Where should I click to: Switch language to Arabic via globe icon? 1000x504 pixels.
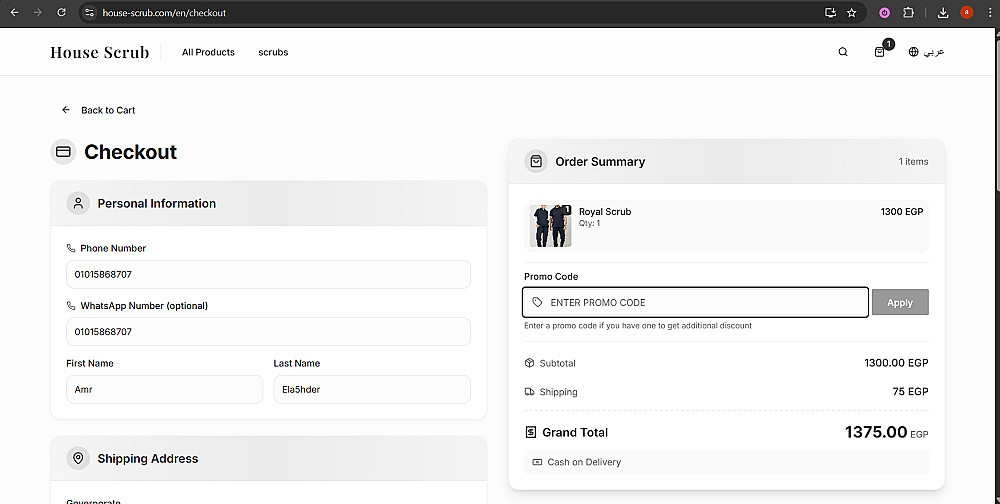pos(926,52)
